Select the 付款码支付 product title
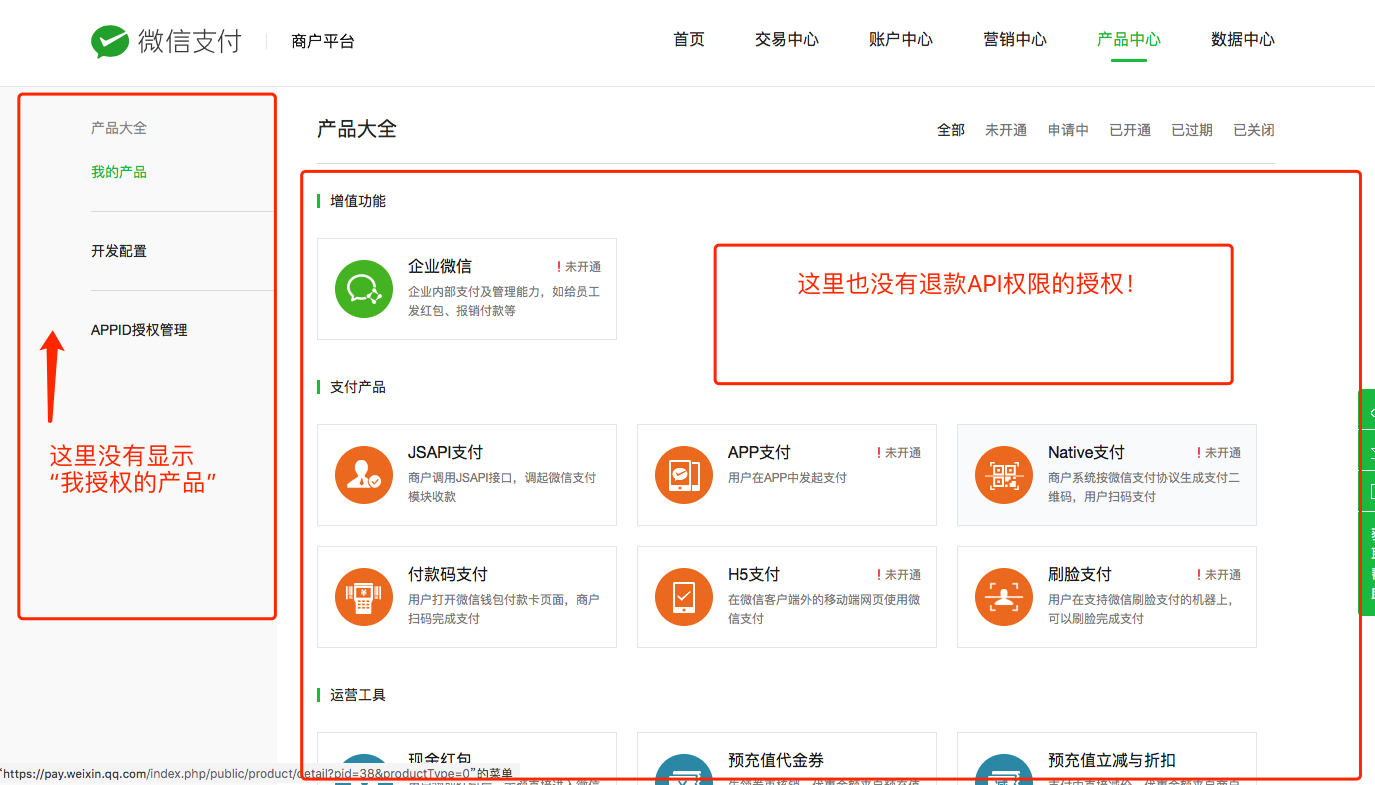This screenshot has height=785, width=1375. 448,574
